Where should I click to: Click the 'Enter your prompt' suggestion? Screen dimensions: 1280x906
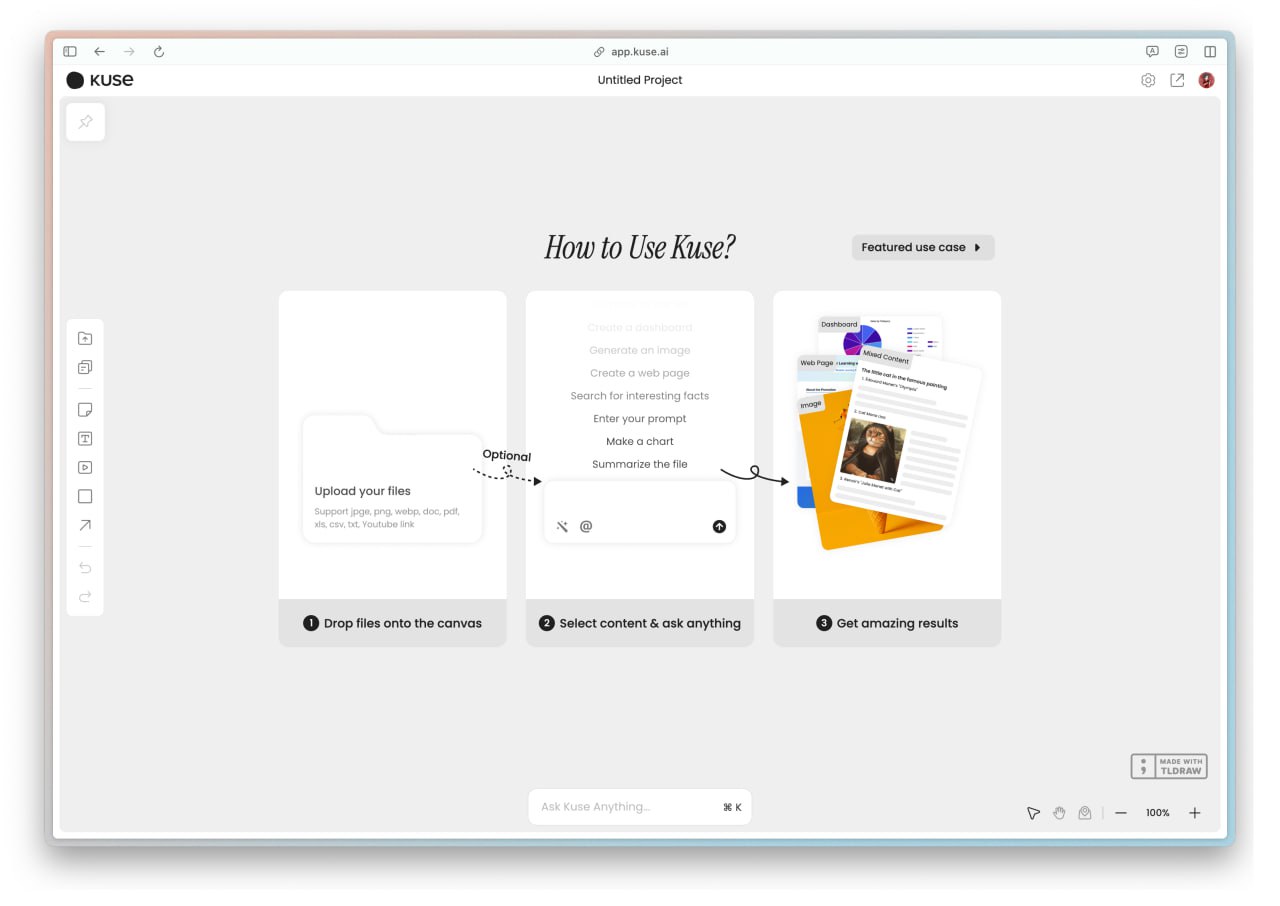tap(640, 419)
